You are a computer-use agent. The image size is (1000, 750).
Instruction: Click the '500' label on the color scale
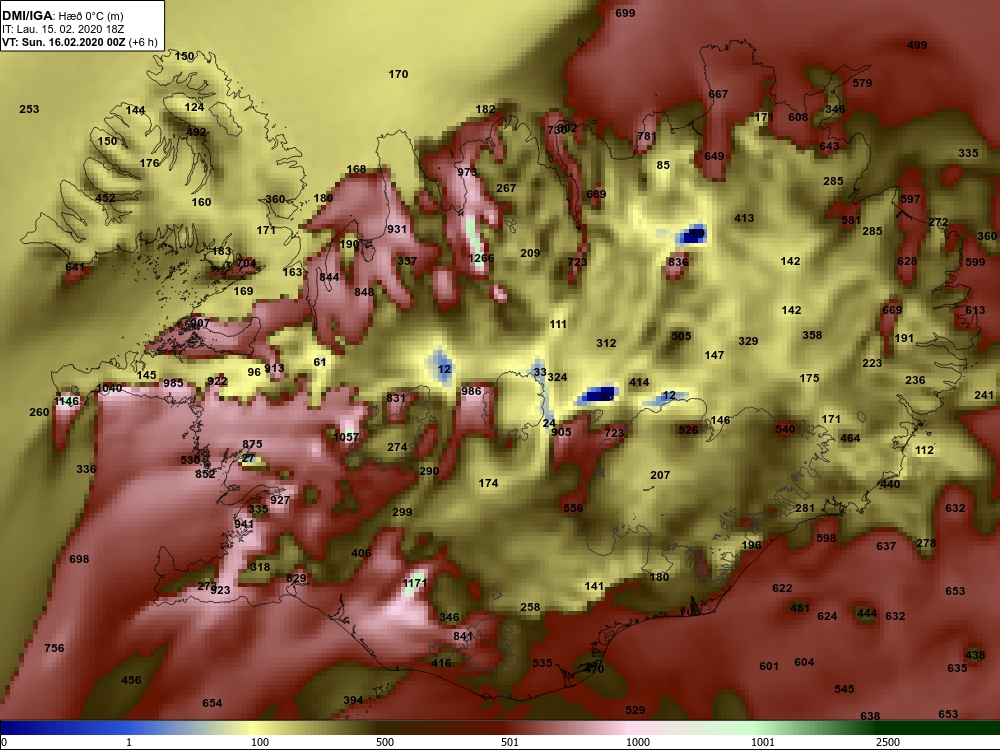[385, 742]
